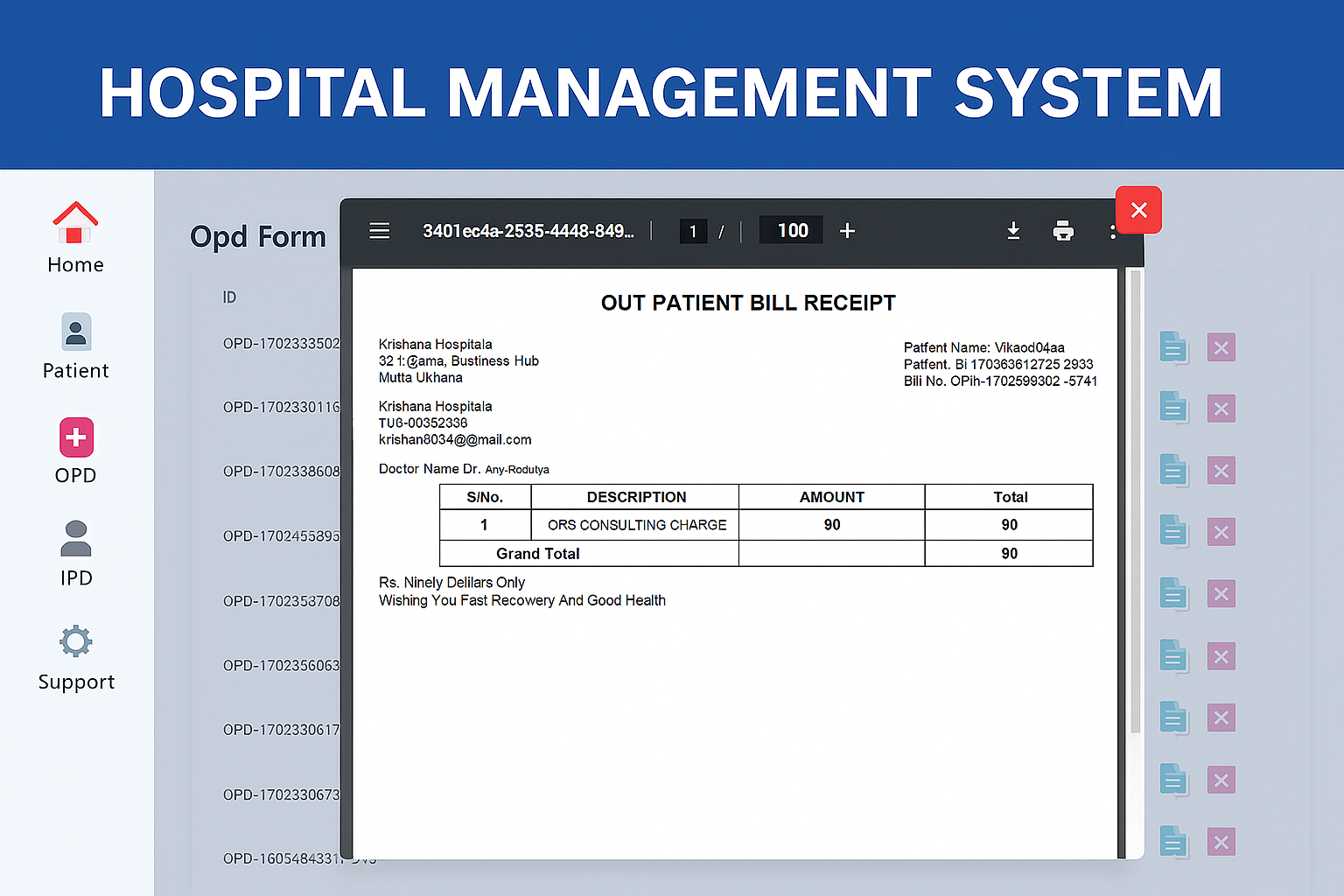Click the Doctor Name line
This screenshot has height=896, width=1344.
tap(464, 469)
